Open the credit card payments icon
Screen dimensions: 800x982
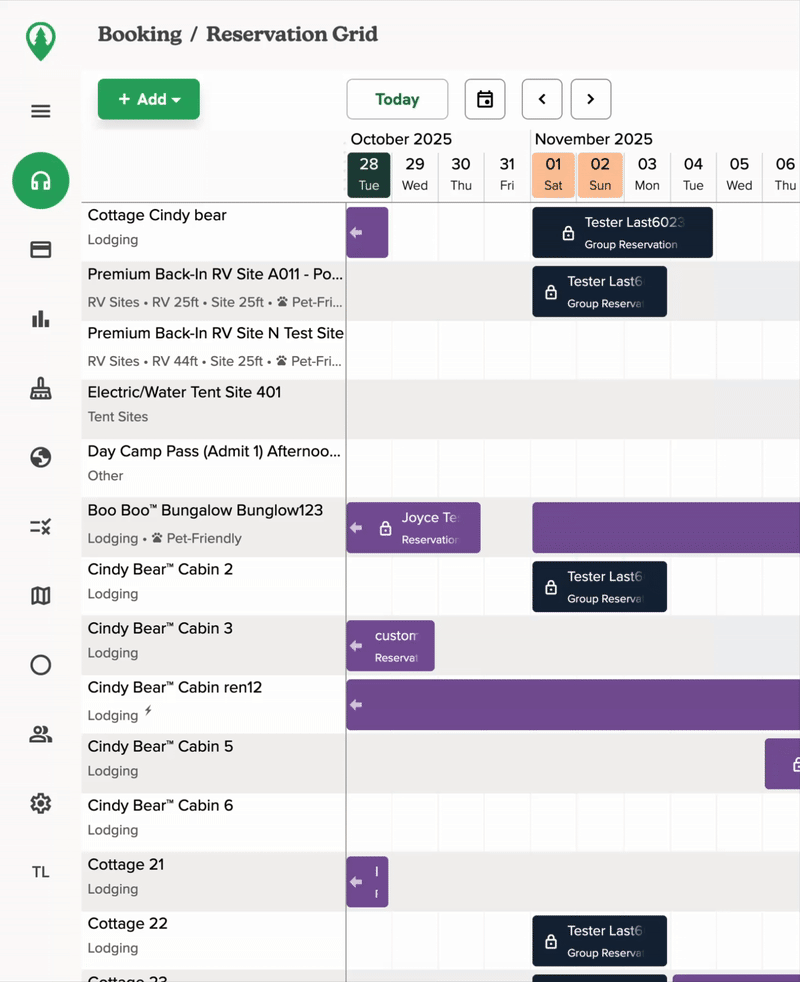(40, 250)
